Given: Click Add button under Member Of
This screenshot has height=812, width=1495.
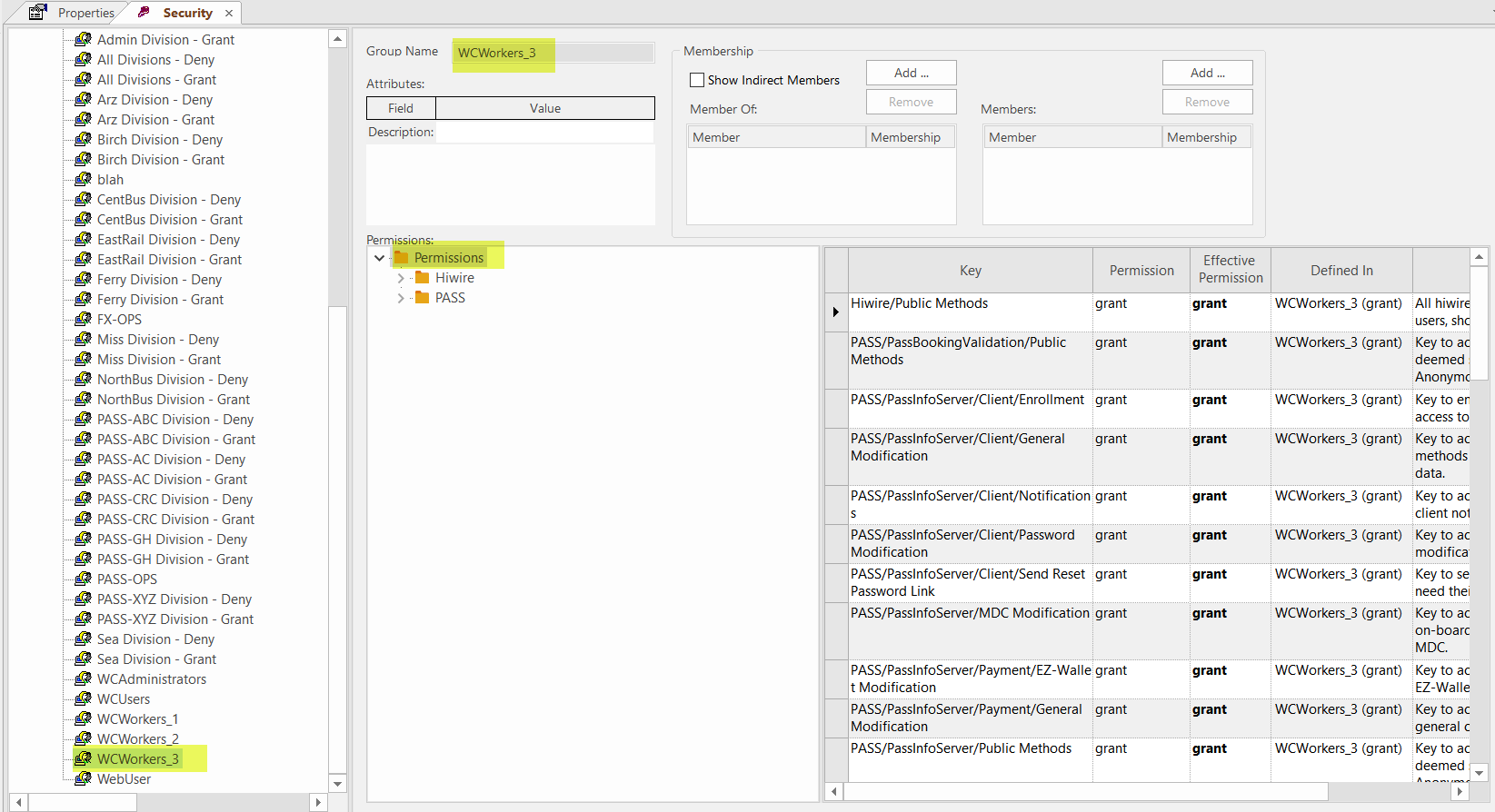Looking at the screenshot, I should 911,73.
